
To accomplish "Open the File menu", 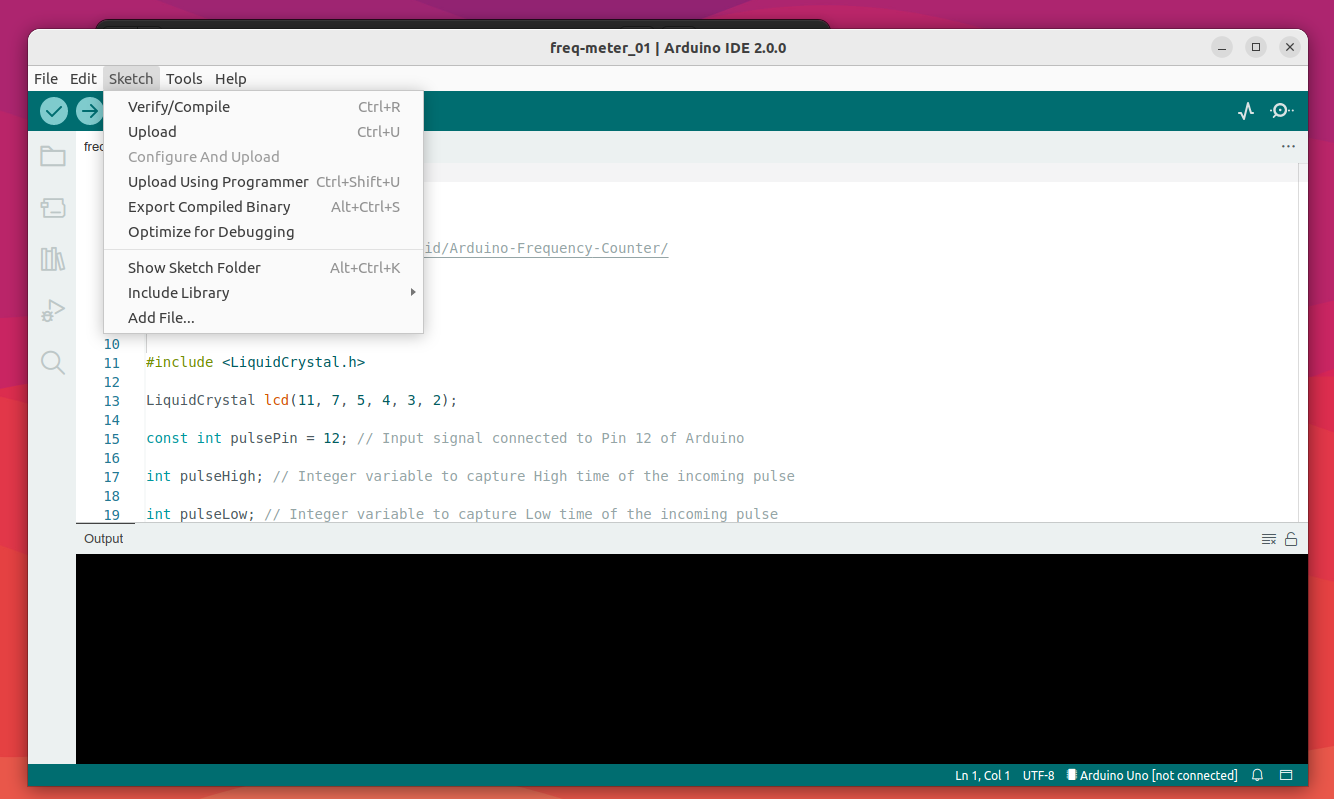I will [x=46, y=79].
